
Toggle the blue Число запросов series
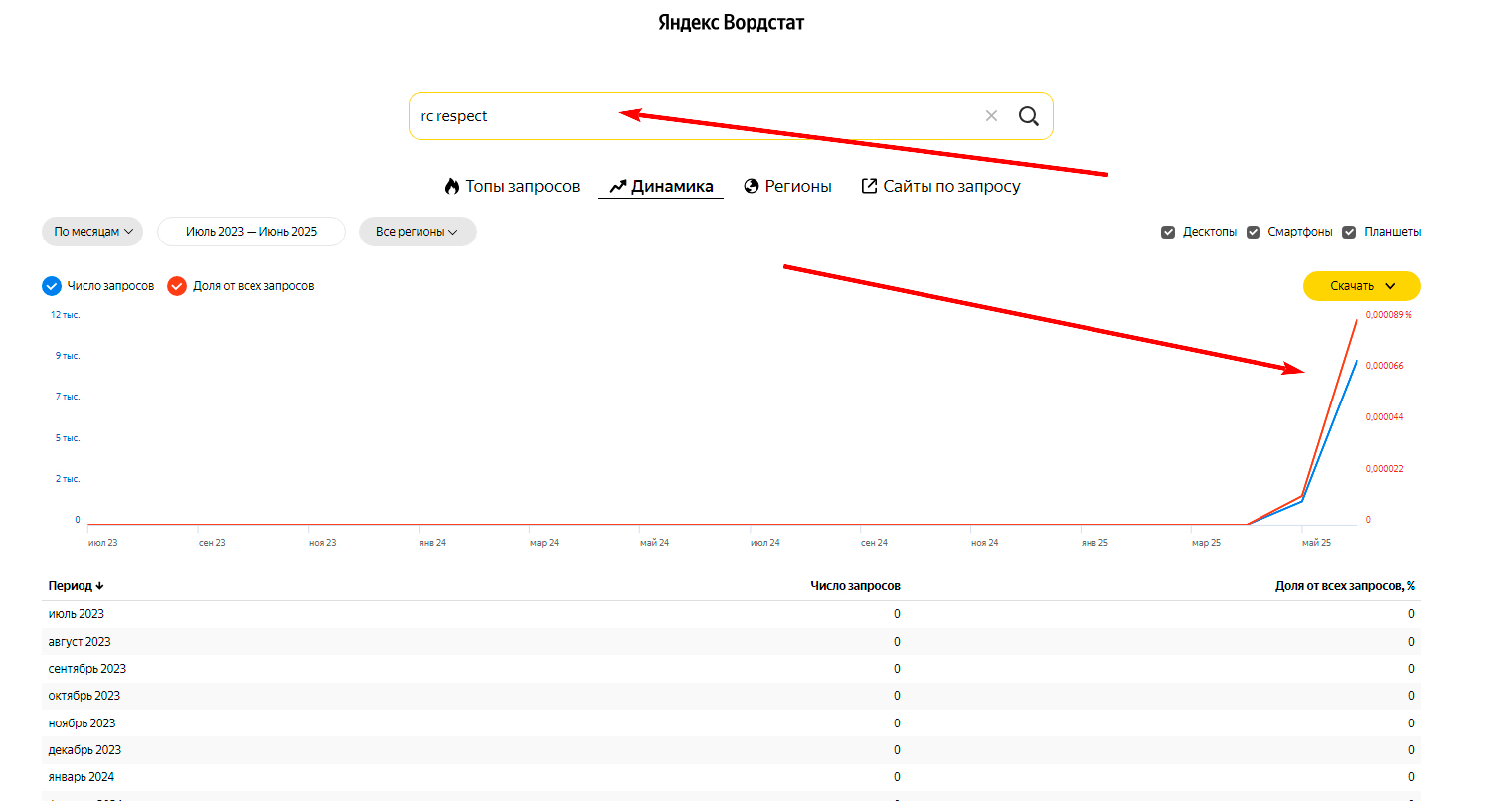pos(52,286)
